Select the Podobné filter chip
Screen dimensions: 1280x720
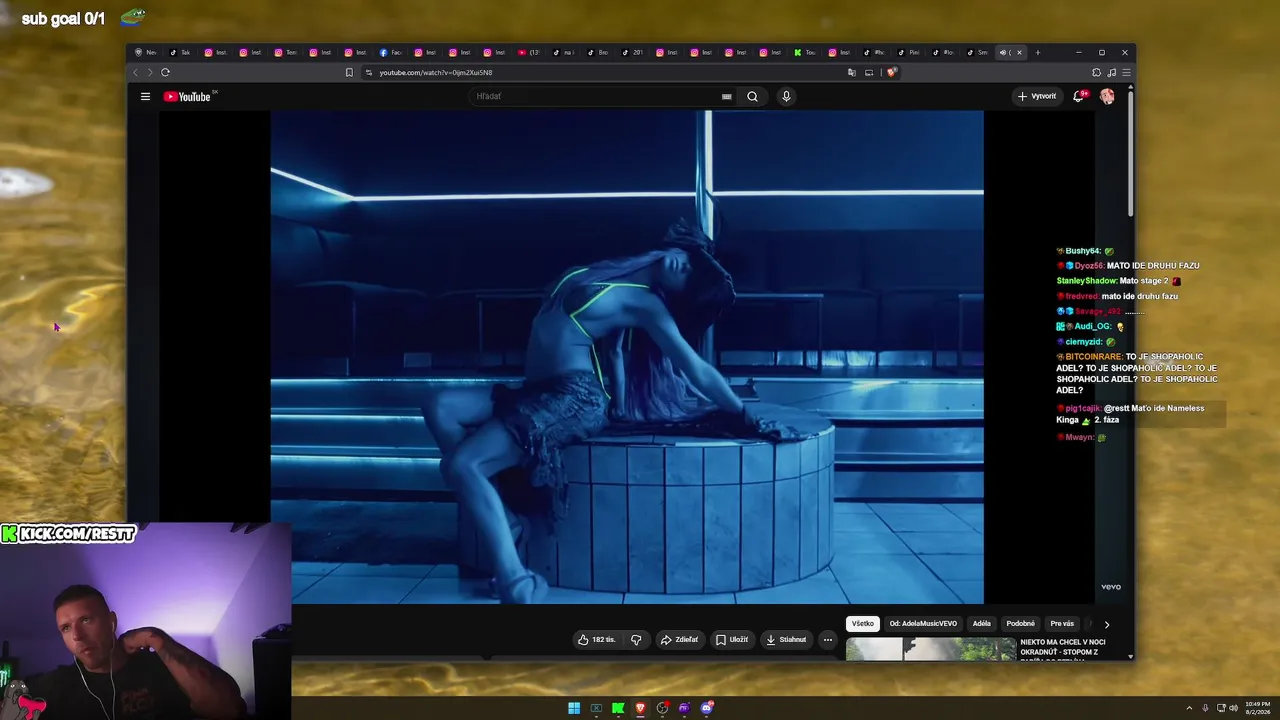click(1021, 624)
